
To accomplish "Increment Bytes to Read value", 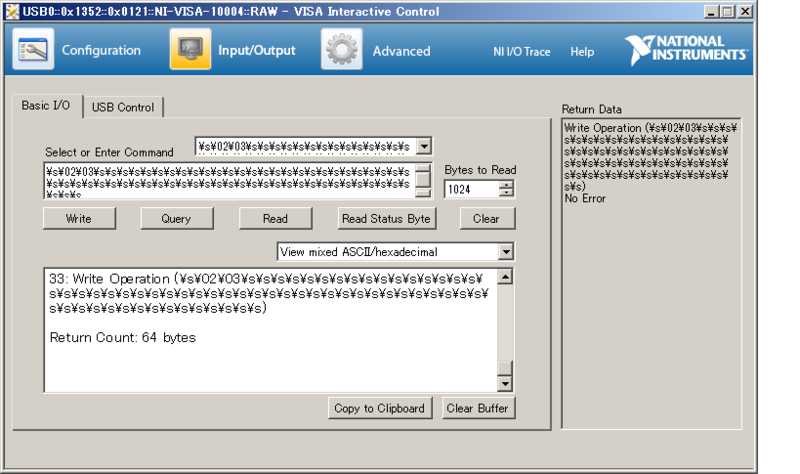I will click(507, 185).
